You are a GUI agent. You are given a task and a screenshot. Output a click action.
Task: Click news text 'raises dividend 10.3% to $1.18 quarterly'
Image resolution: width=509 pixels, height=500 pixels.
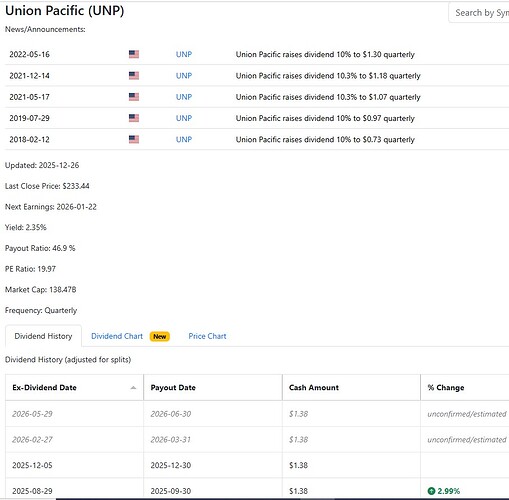pos(351,76)
